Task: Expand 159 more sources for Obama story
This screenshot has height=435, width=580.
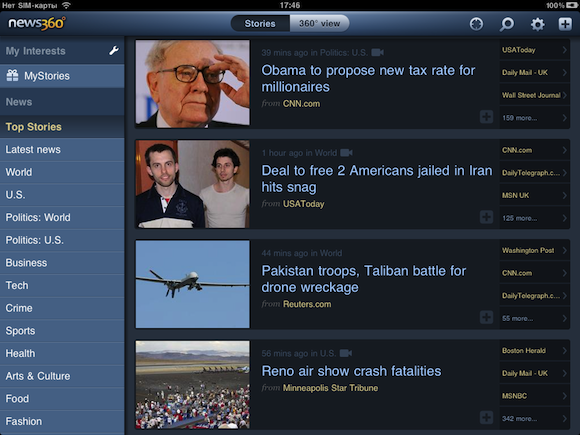Action: coord(534,118)
